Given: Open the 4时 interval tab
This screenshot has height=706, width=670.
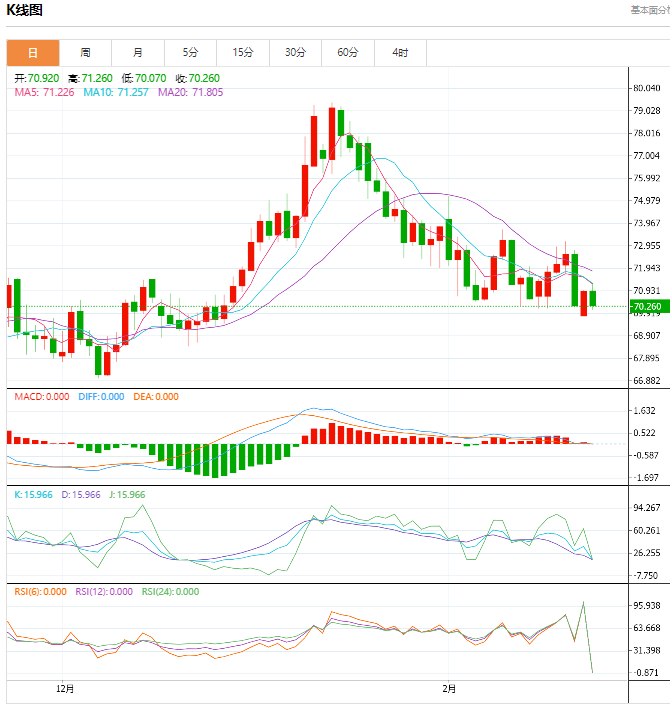Looking at the screenshot, I should [400, 53].
